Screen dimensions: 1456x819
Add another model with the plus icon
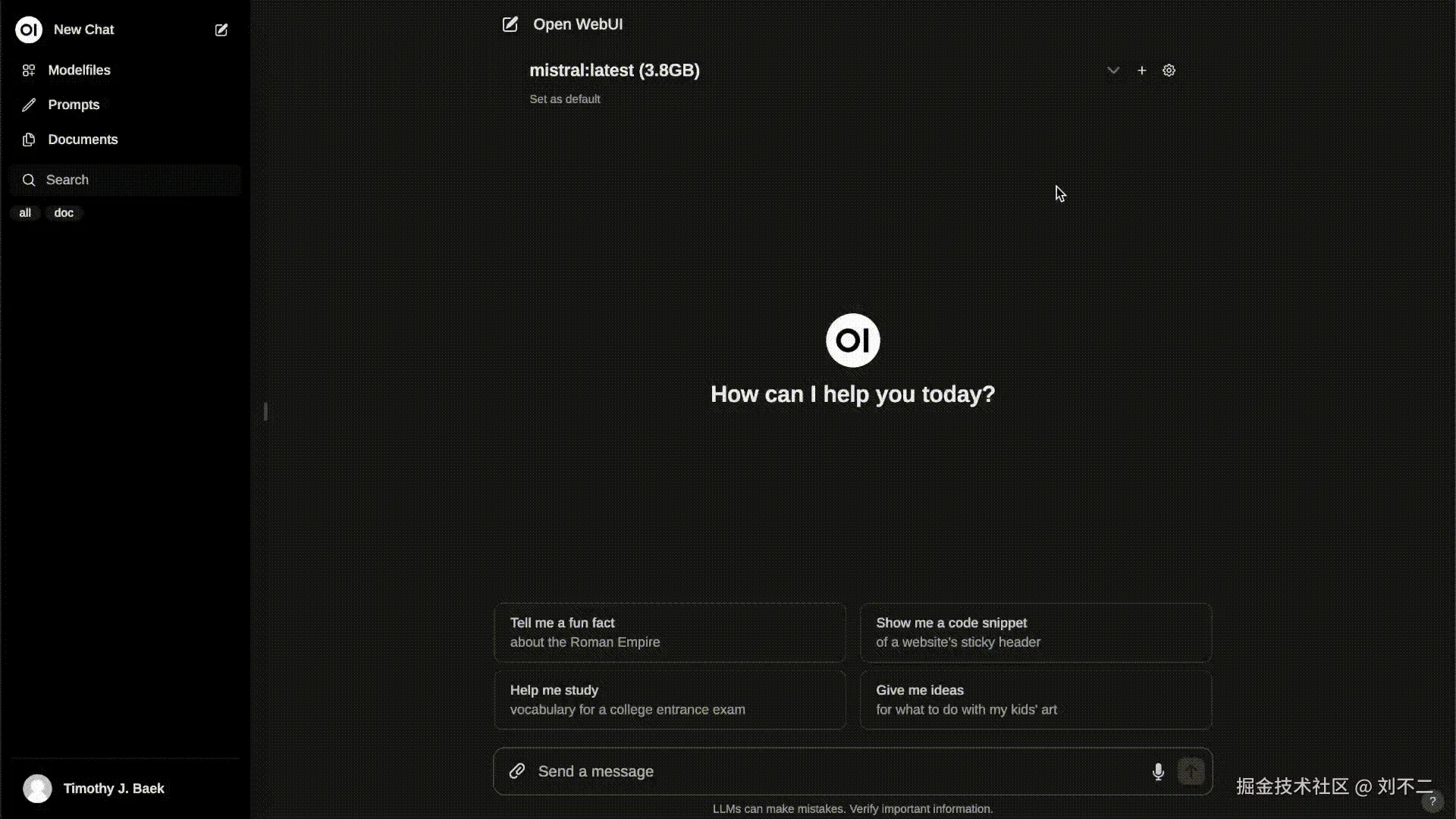tap(1141, 70)
